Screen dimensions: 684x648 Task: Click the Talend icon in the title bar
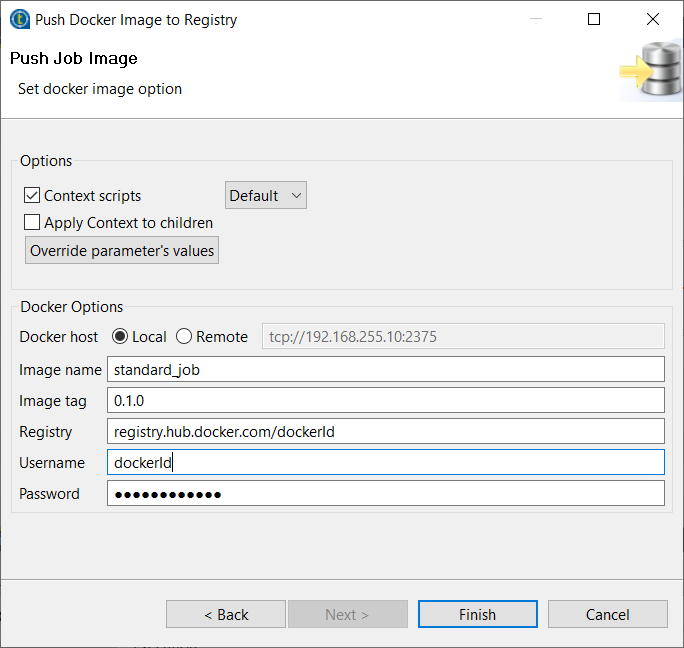pos(18,19)
